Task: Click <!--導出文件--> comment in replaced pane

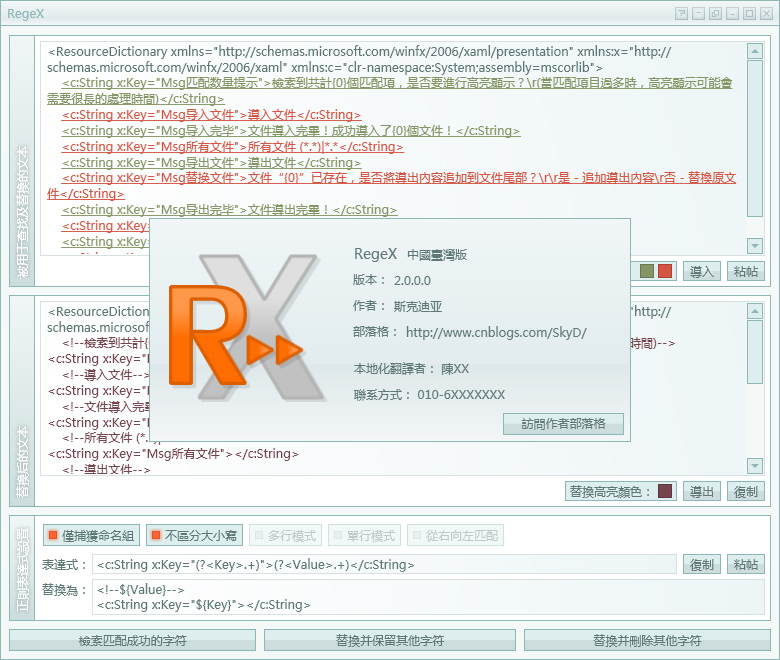Action: click(106, 469)
